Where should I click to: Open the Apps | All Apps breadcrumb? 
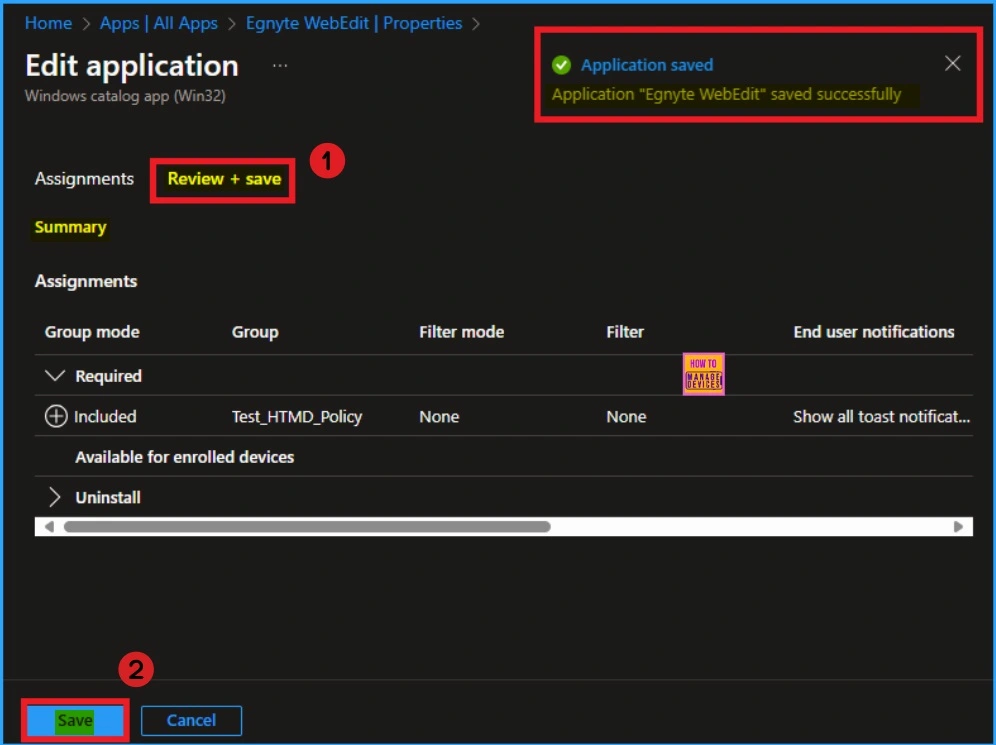click(x=159, y=23)
